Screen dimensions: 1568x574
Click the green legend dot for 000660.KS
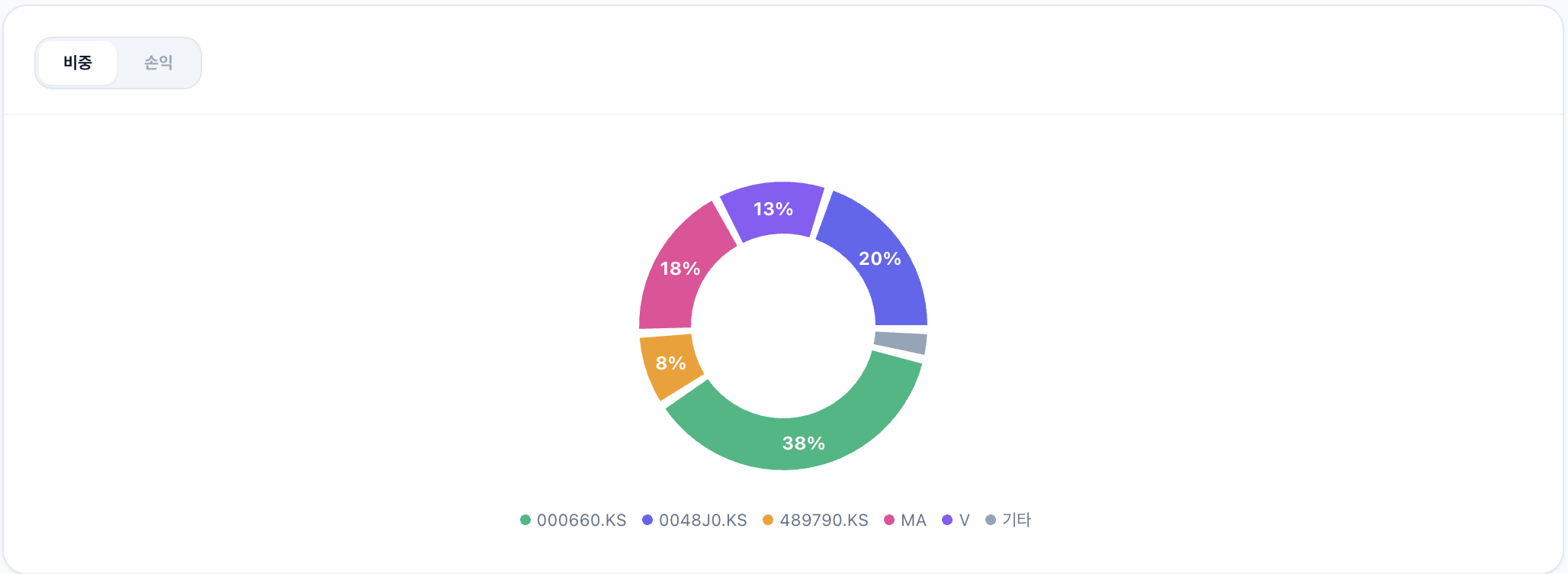click(x=525, y=521)
